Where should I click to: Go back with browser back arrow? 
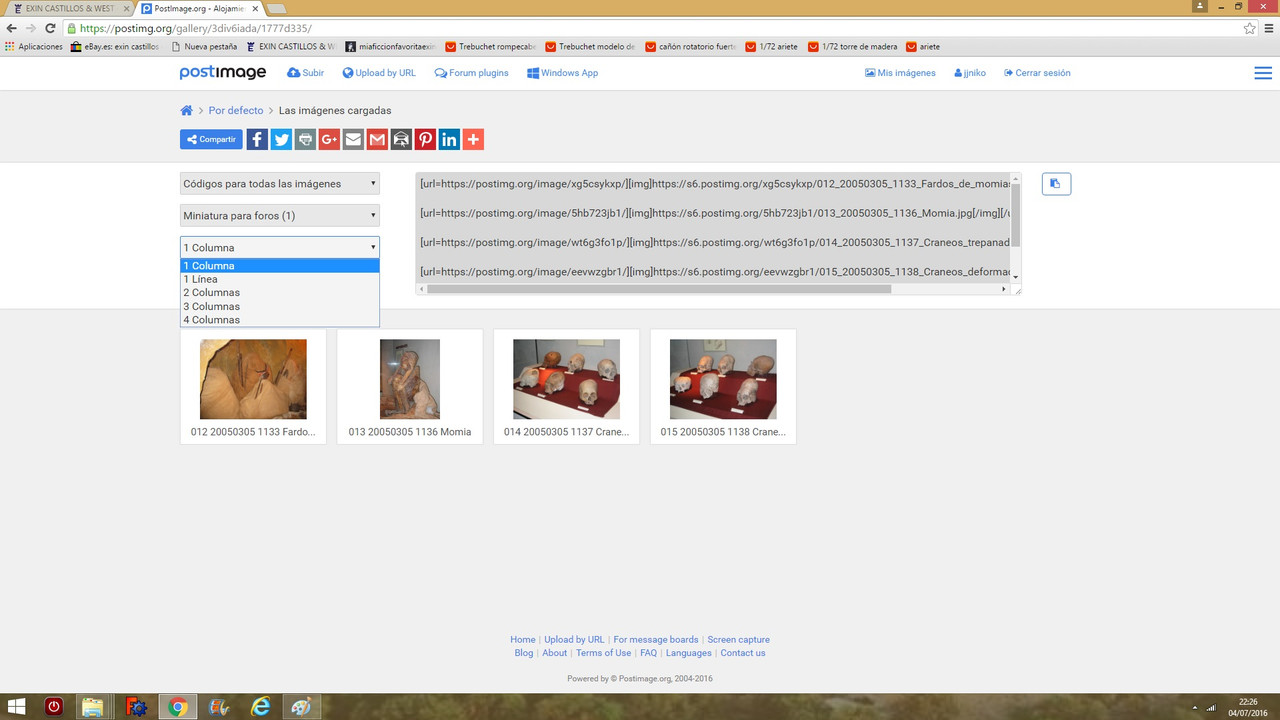coord(11,29)
